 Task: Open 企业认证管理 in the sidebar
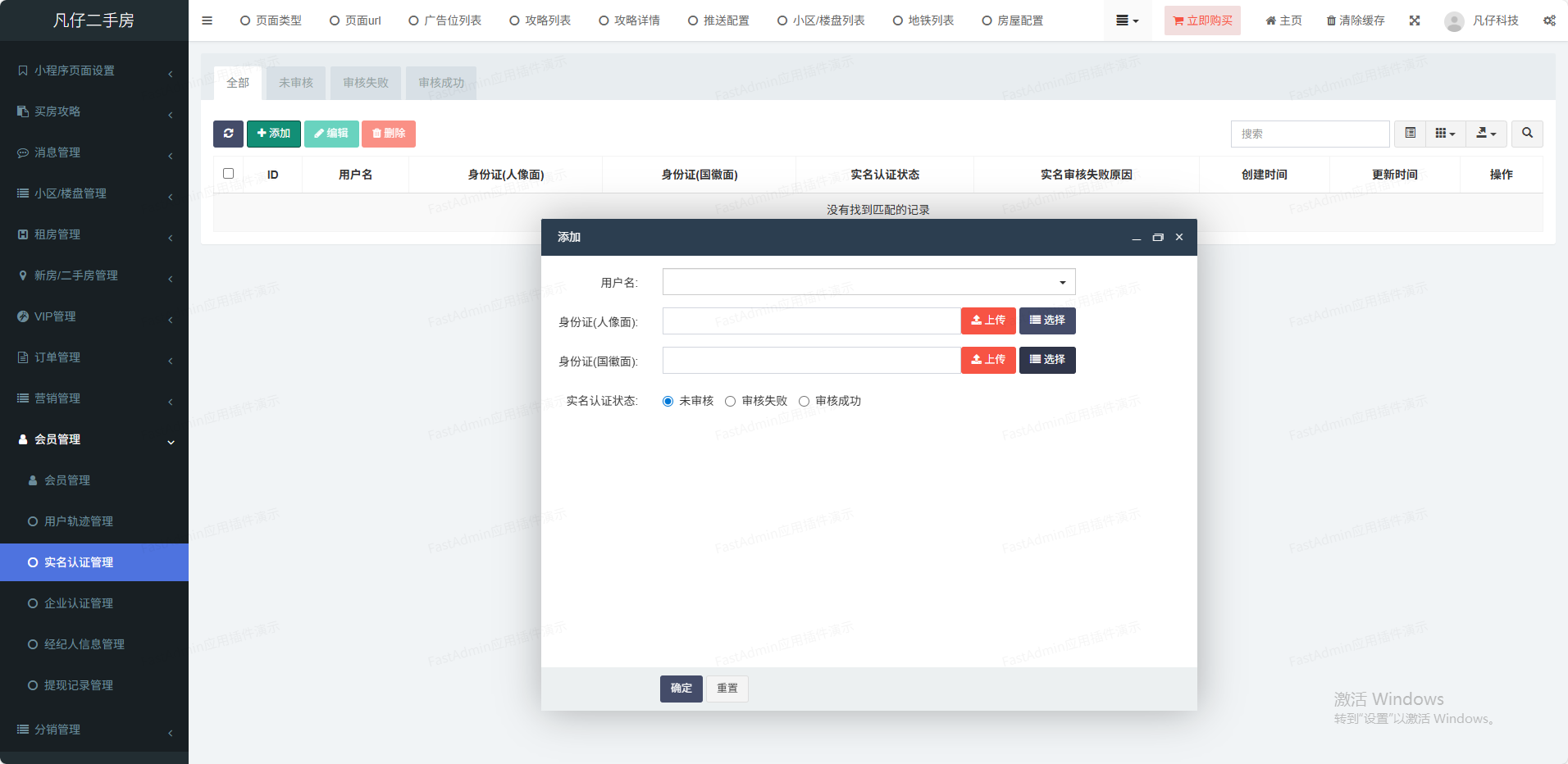tap(79, 603)
